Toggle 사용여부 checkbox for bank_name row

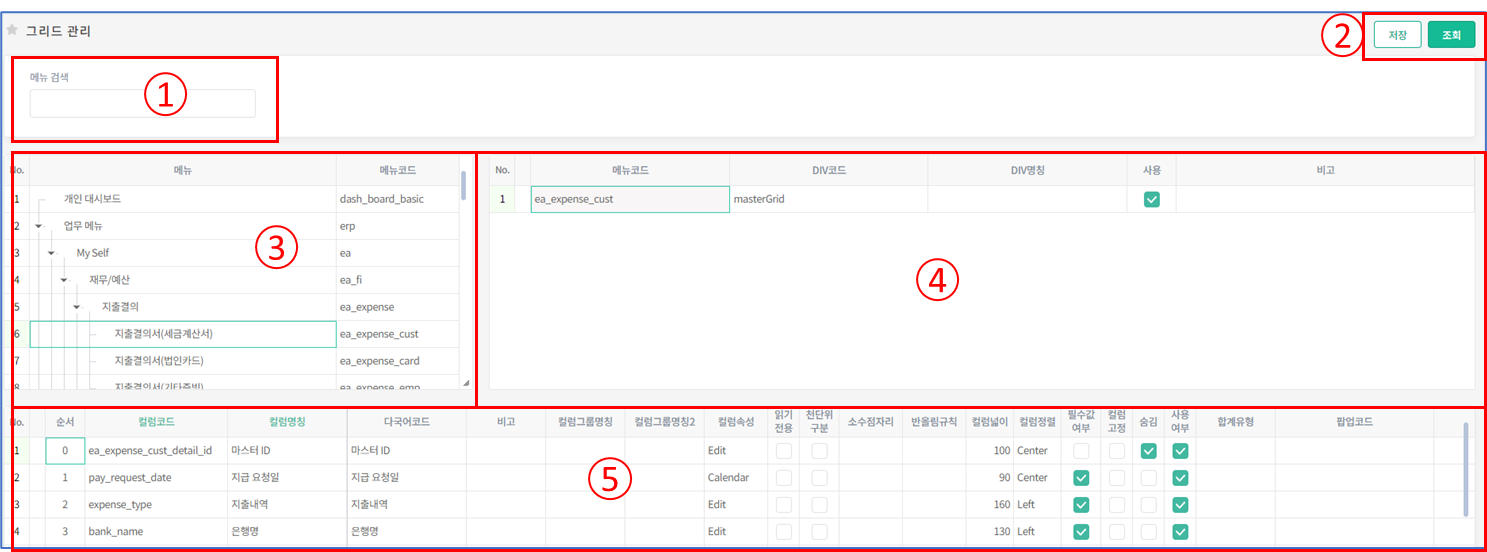(x=1180, y=532)
